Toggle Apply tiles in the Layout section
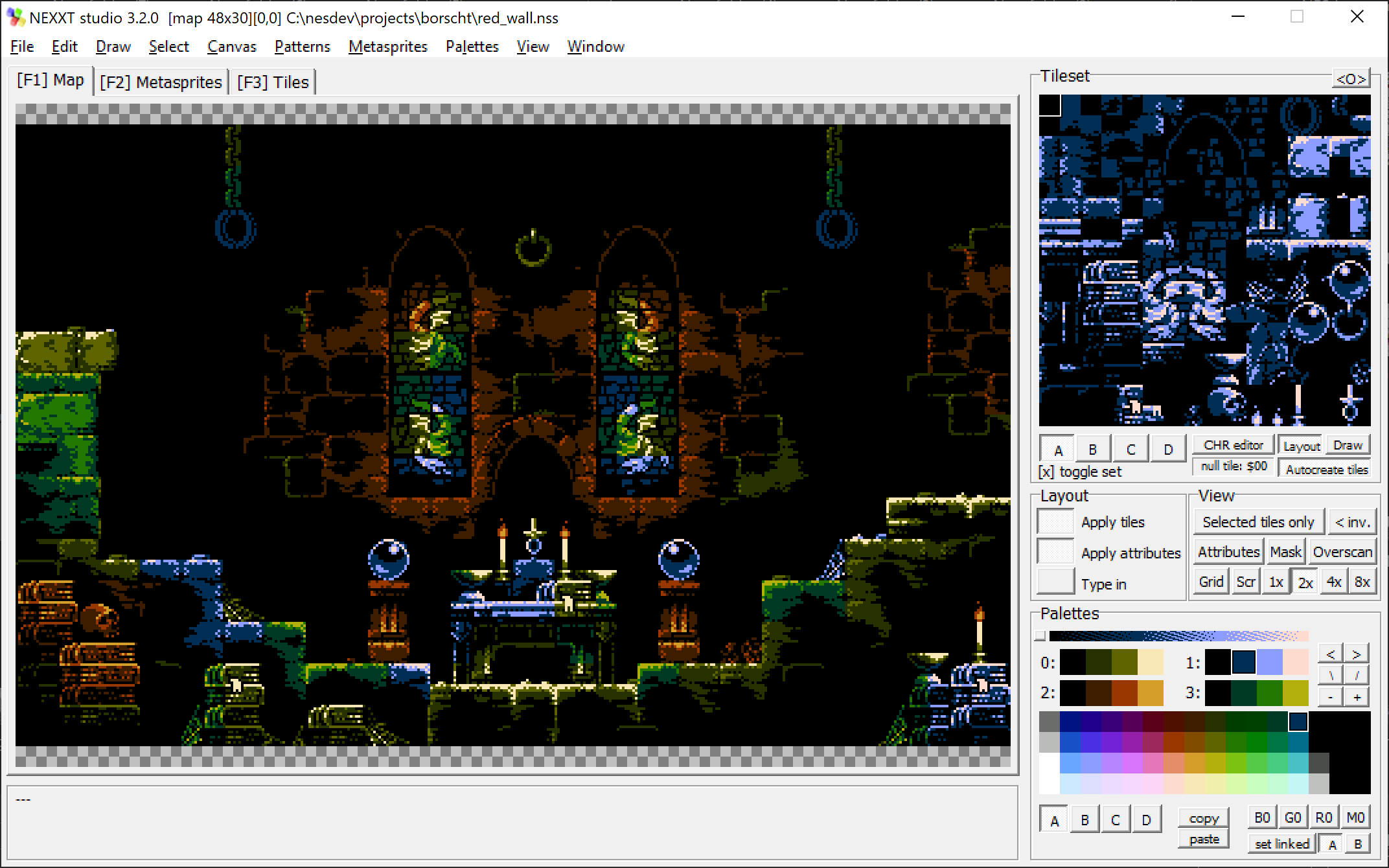Screen dimensions: 1389x868 (x=1056, y=522)
